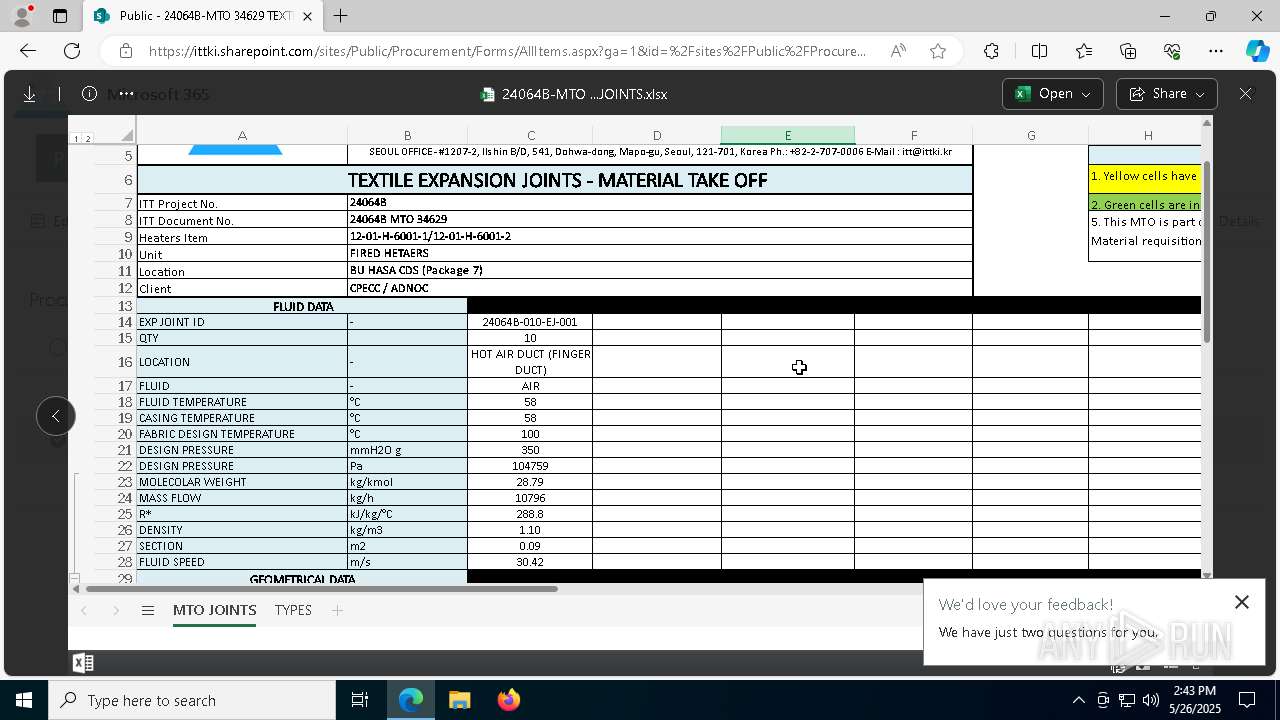The image size is (1280, 720).
Task: Show file info details panel
Action: (89, 94)
